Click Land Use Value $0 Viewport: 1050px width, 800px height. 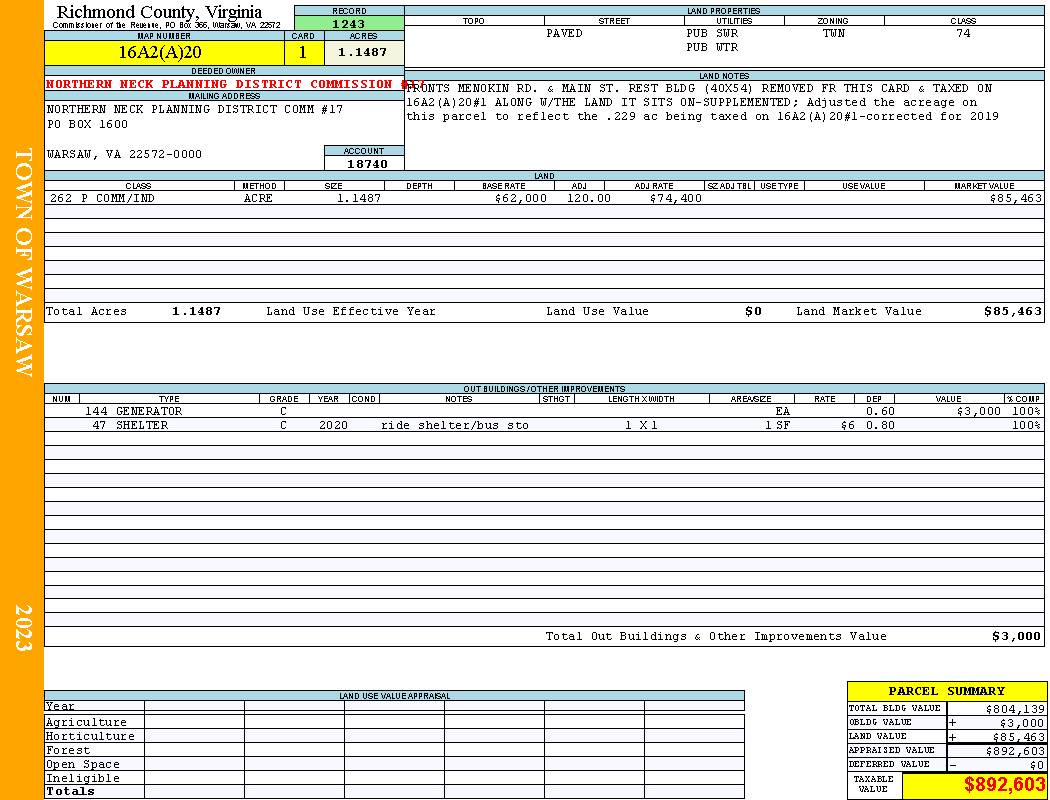point(753,311)
